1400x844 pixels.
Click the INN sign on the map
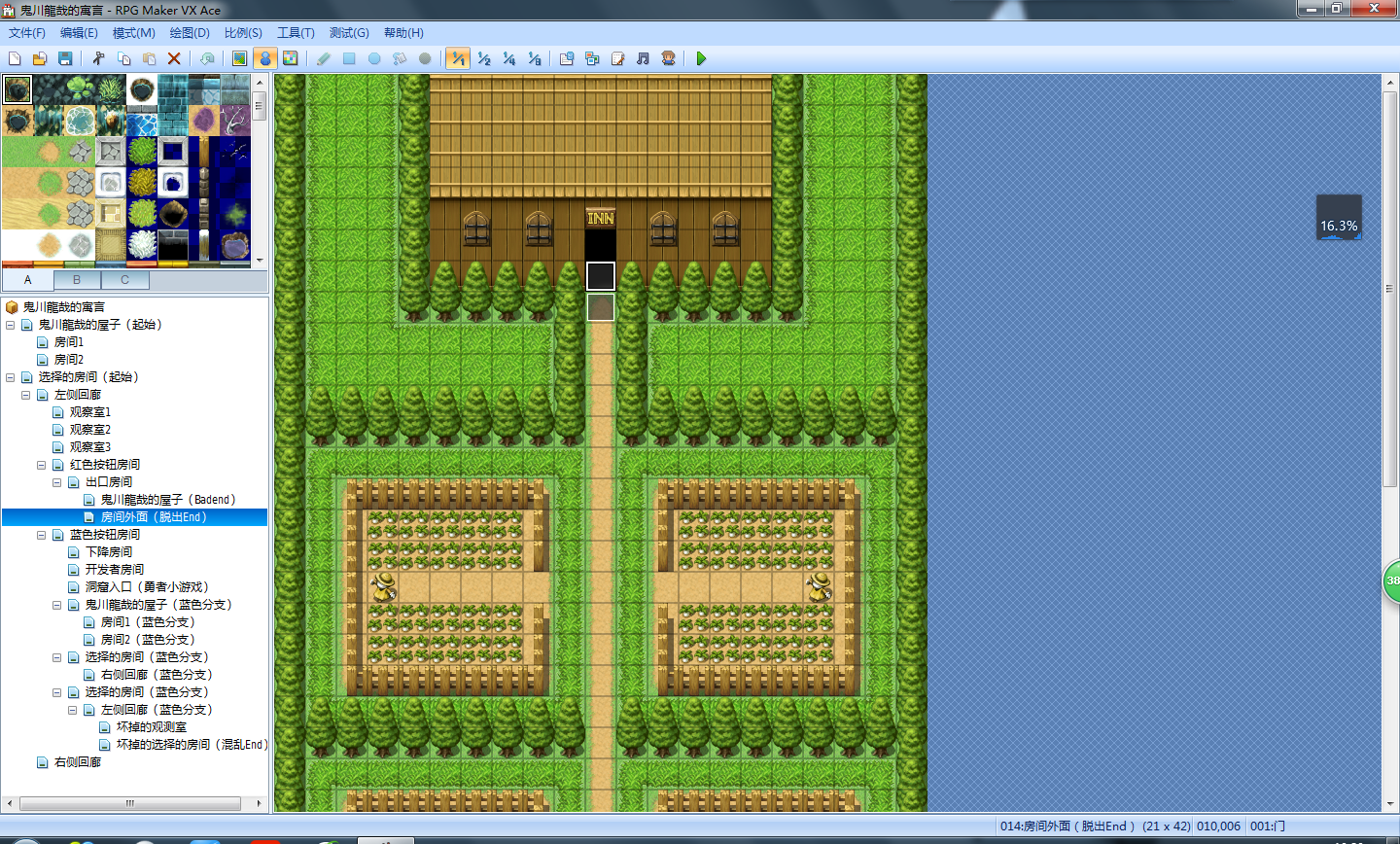tap(601, 219)
